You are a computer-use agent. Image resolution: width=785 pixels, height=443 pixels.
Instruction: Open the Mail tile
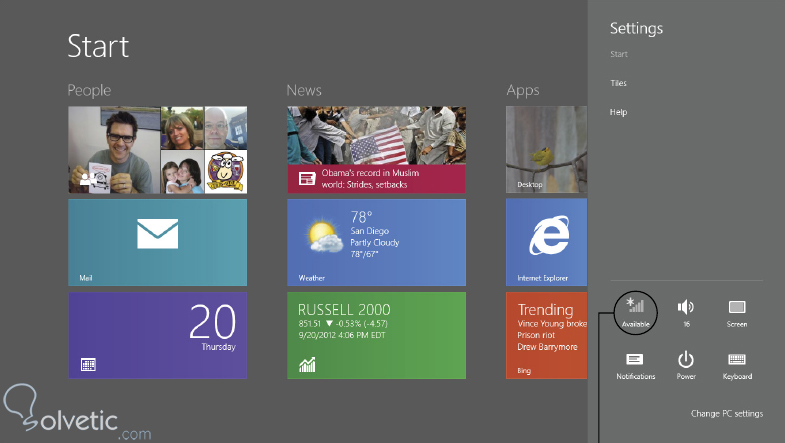pos(158,242)
